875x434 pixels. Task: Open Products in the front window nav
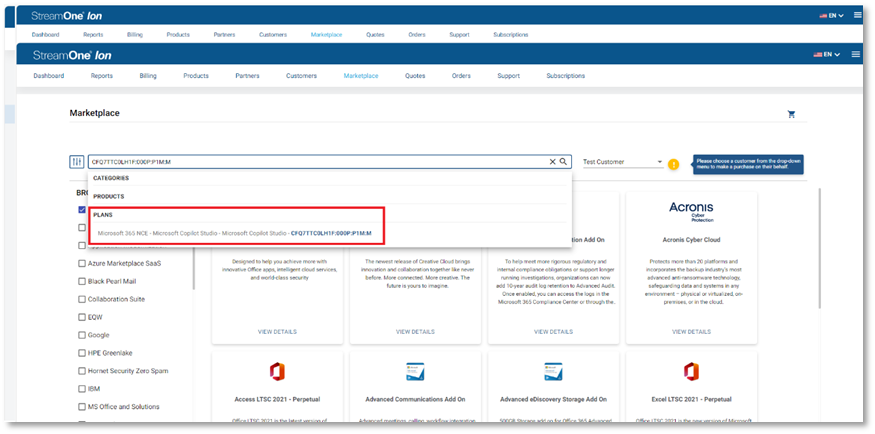[196, 76]
